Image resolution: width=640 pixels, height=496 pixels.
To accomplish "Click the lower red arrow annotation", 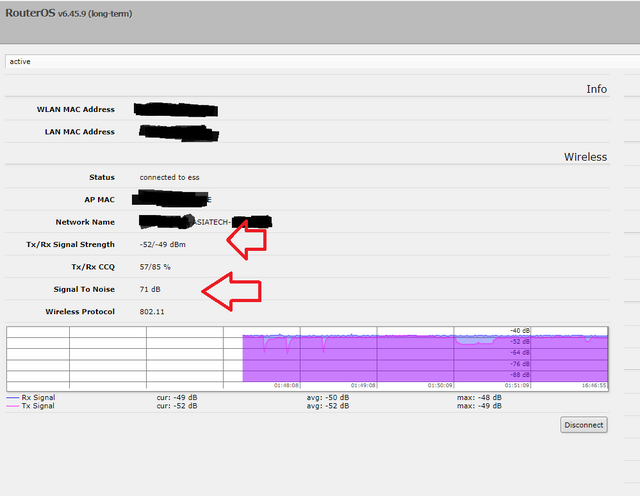I will click(x=232, y=290).
